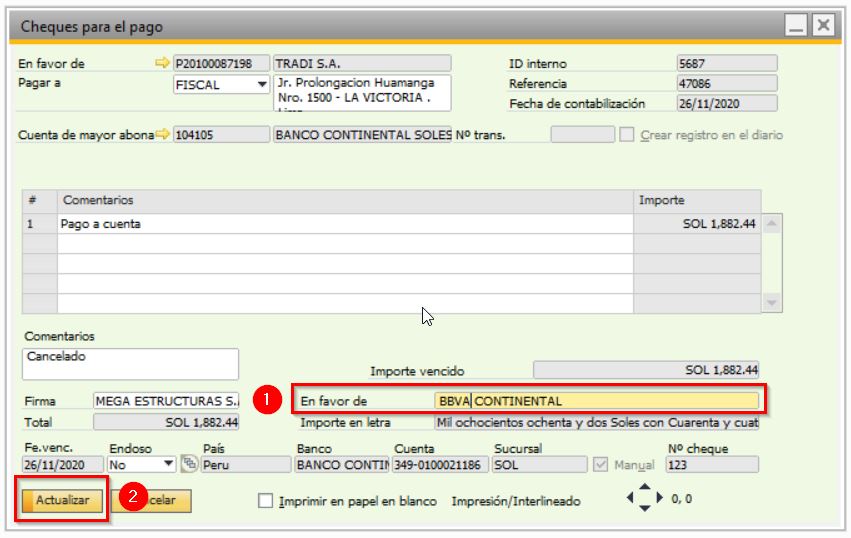Click the country picker icon next to Peru

point(189,465)
